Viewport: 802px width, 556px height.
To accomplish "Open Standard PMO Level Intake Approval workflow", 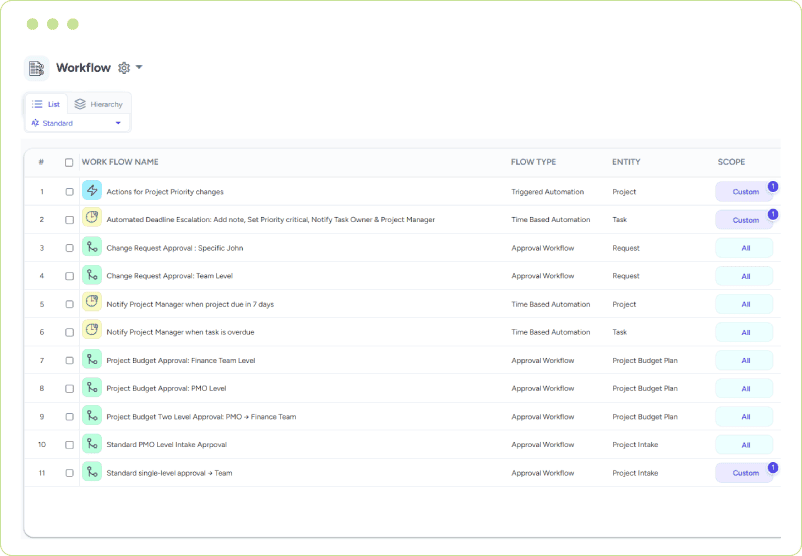I will [166, 445].
